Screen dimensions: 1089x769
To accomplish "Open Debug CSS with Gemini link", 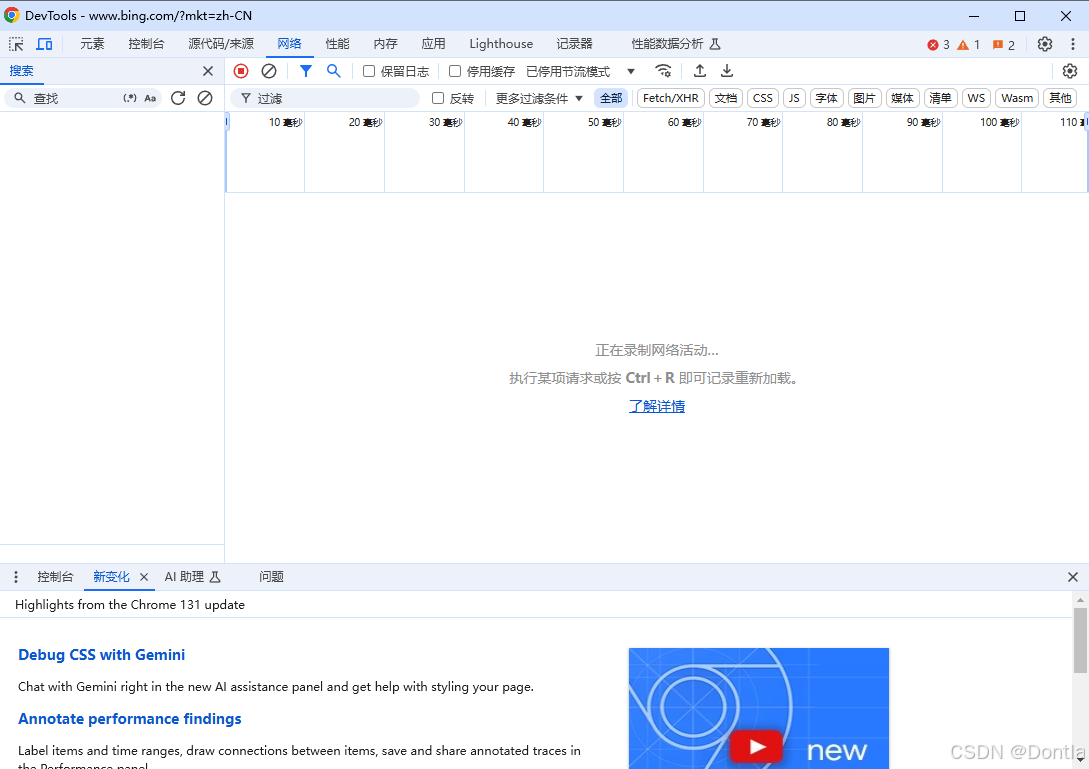I will [101, 655].
